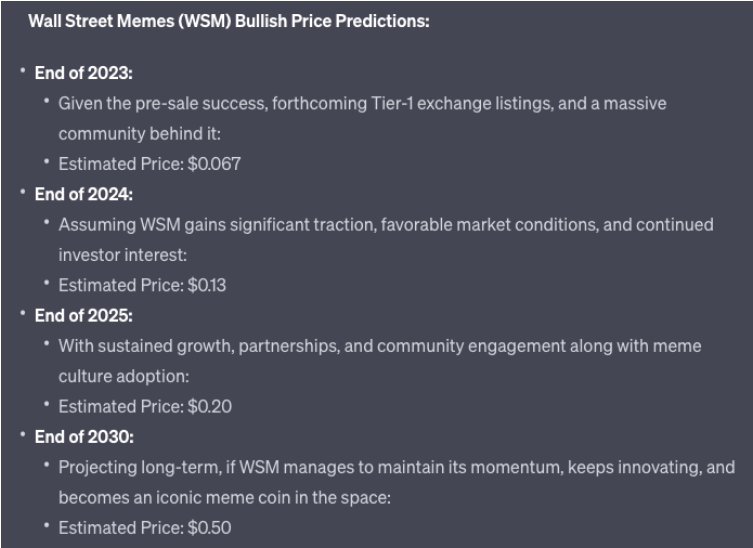Click the Estimated Price $0.067 line

149,164
